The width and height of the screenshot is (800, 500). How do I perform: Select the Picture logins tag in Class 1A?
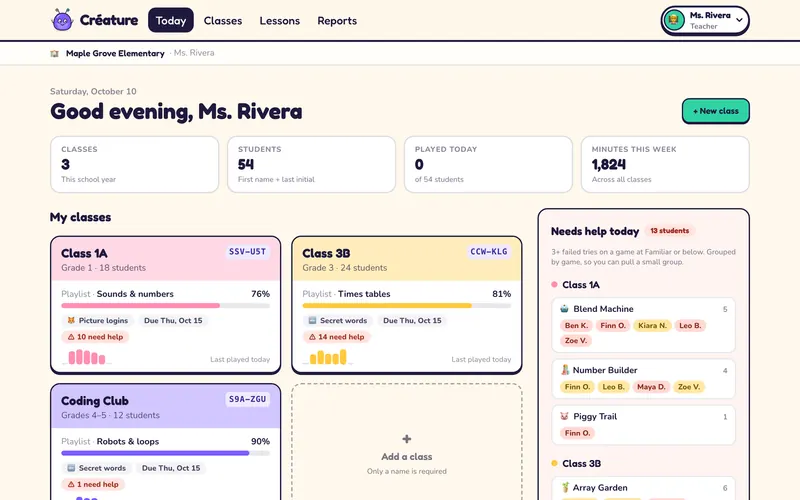coord(98,320)
